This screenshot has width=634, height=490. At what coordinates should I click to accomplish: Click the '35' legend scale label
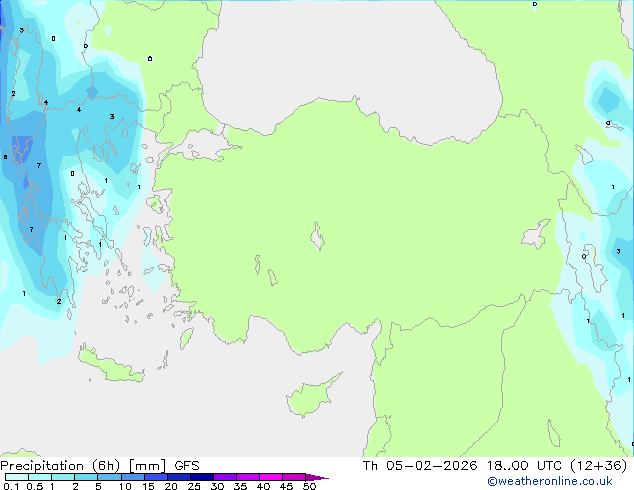(x=240, y=486)
